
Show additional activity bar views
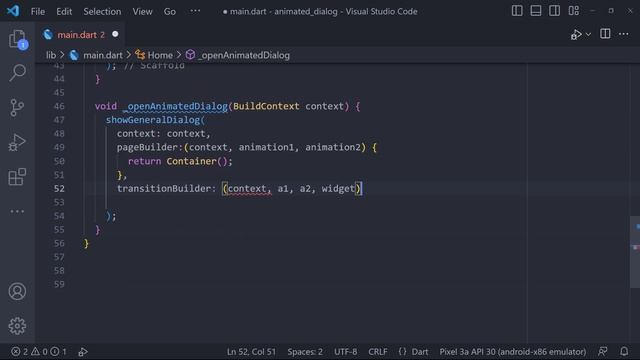pyautogui.click(x=17, y=211)
